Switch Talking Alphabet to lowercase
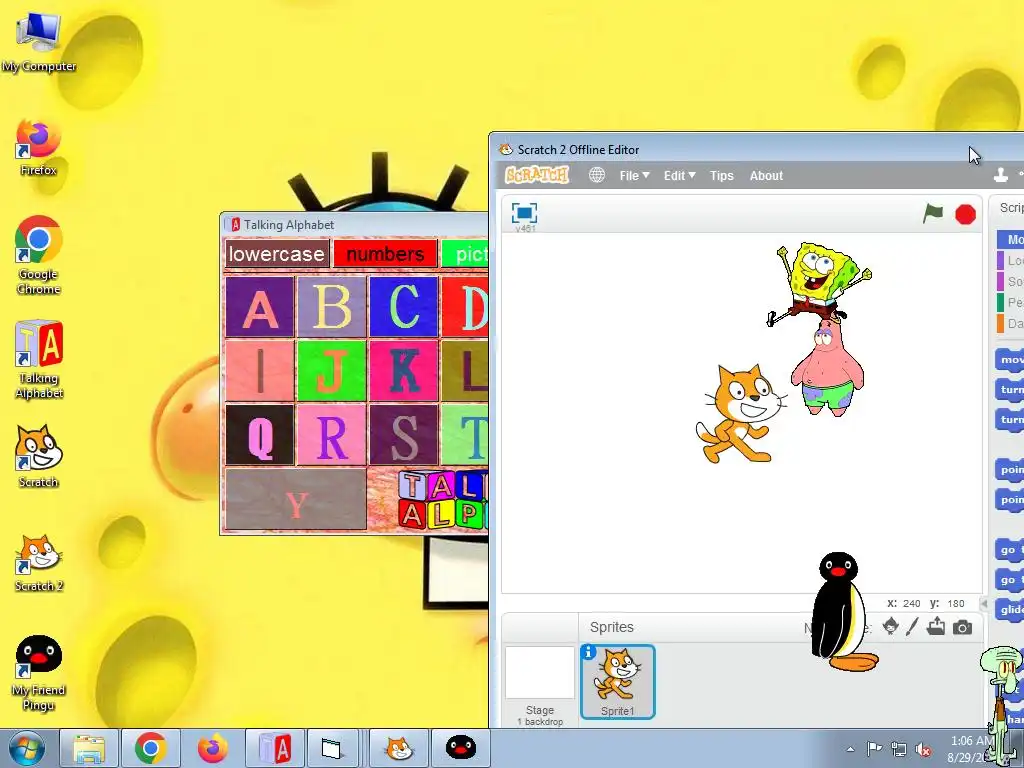The width and height of the screenshot is (1024, 768). point(276,254)
